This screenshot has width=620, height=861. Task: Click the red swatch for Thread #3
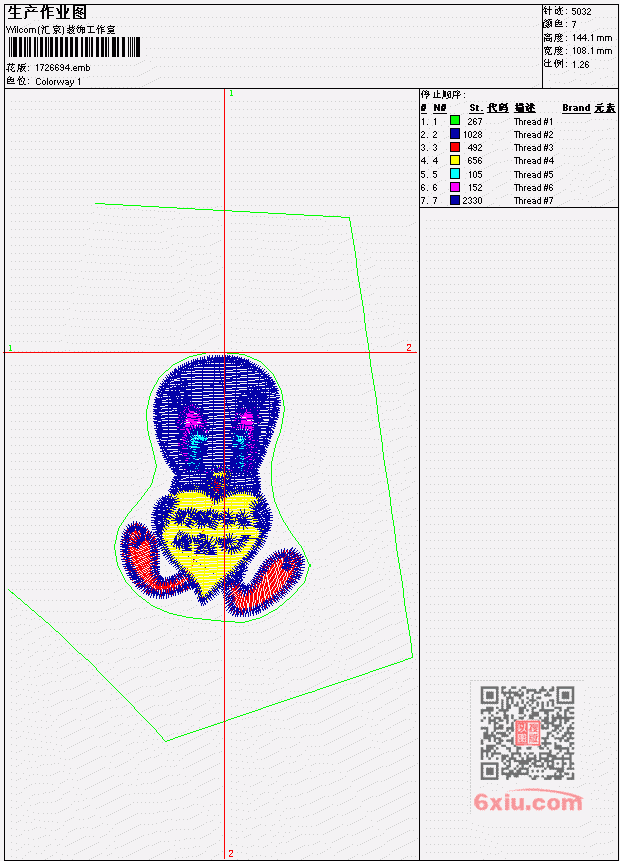(455, 147)
